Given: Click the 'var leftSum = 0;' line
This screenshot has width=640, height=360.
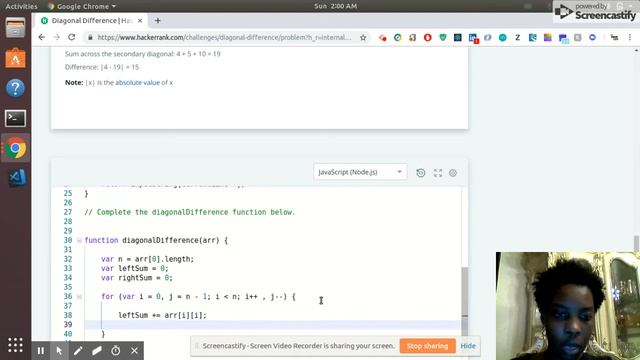Looking at the screenshot, I should click(x=135, y=268).
